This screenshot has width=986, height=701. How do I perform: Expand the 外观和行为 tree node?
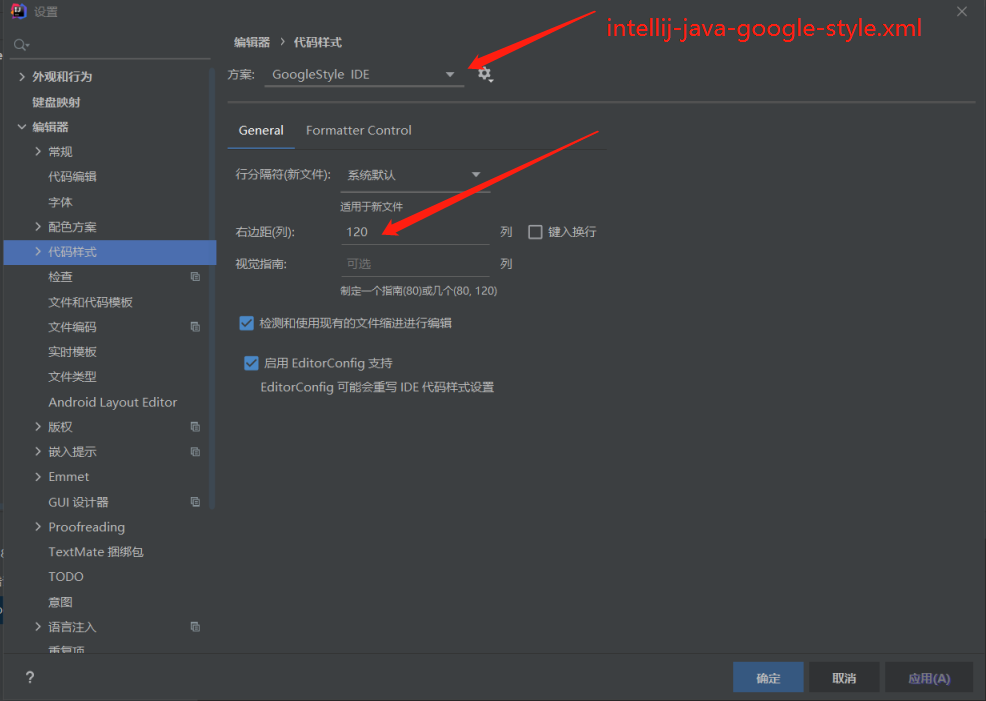[x=22, y=77]
